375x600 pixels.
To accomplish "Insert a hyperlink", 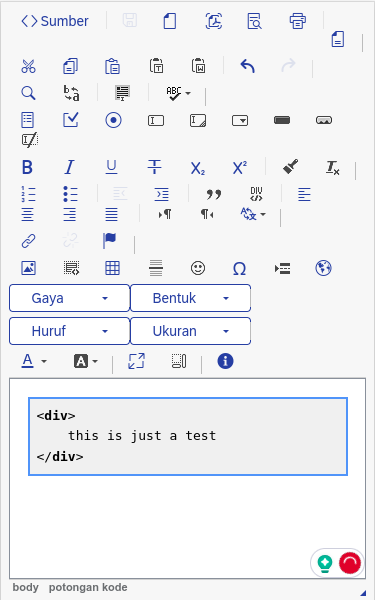I will point(28,241).
